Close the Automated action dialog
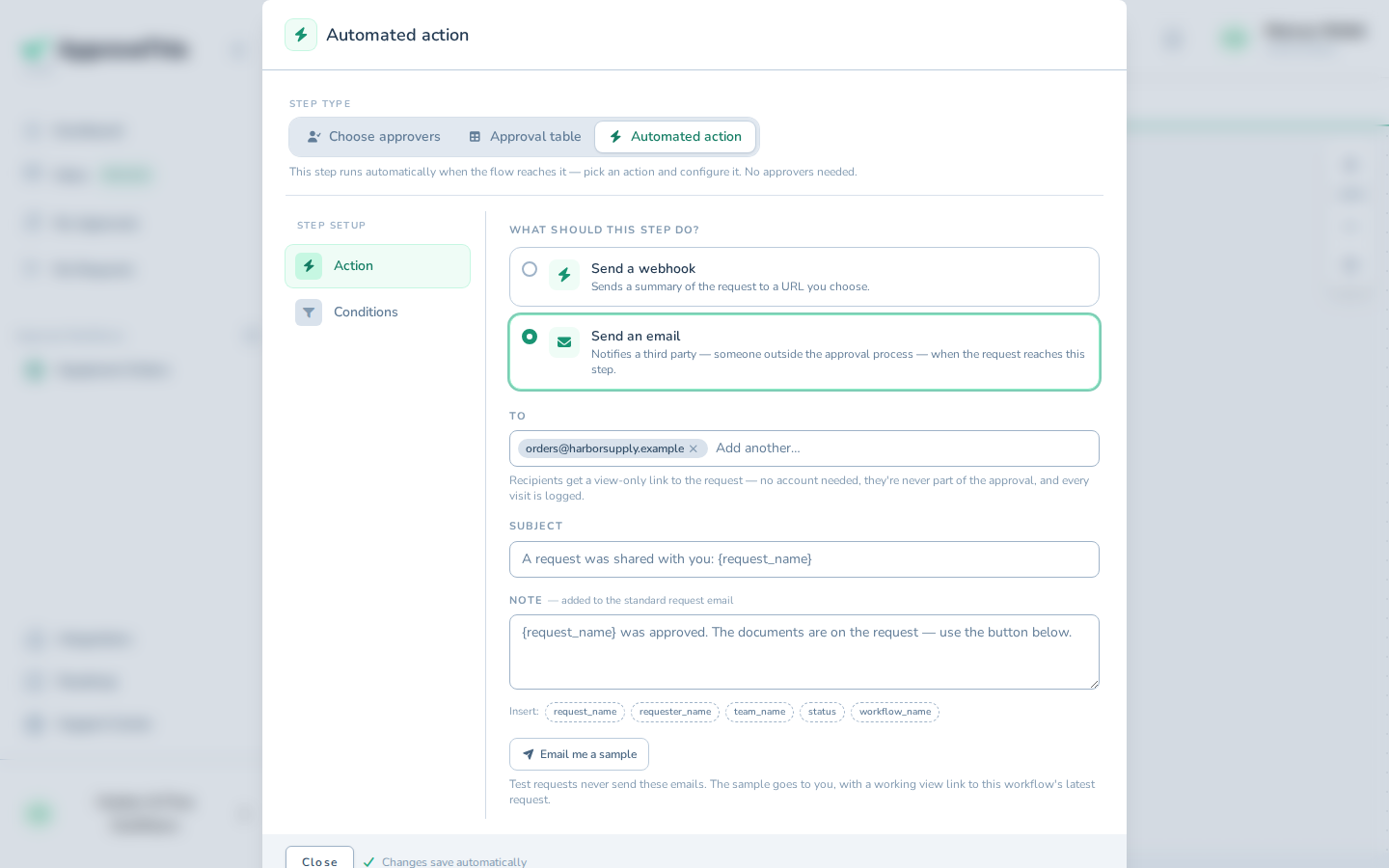Viewport: 1389px width, 868px height. pyautogui.click(x=319, y=857)
